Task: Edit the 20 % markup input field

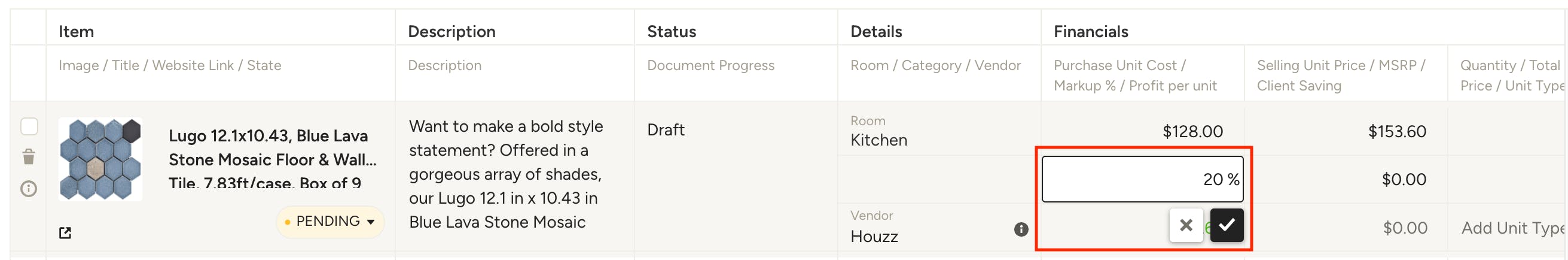Action: click(1142, 180)
